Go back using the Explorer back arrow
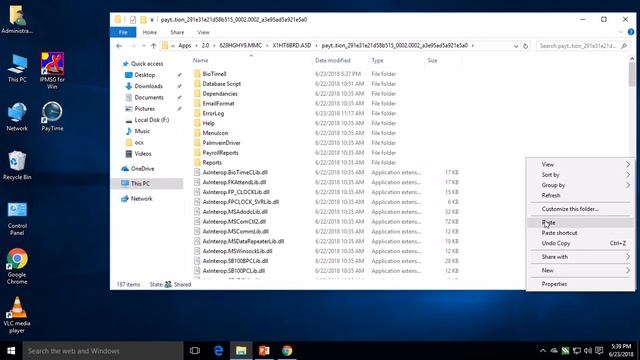The width and height of the screenshot is (640, 360). (x=119, y=46)
